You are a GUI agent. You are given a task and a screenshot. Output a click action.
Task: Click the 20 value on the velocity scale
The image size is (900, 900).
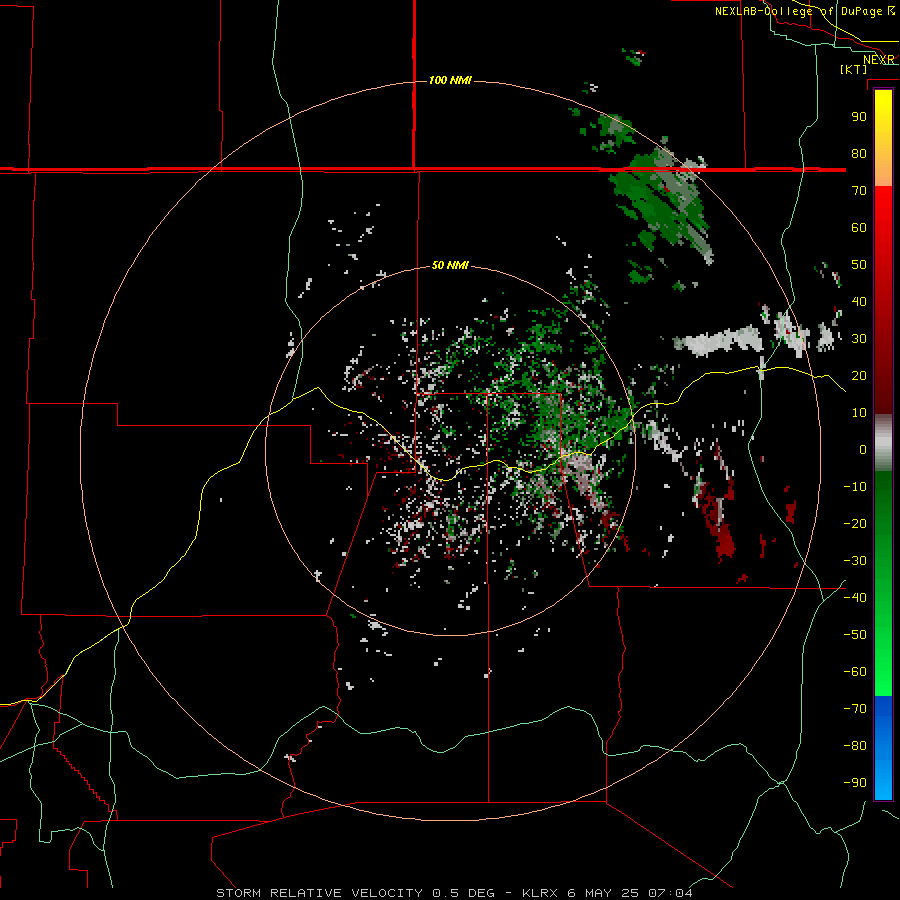click(859, 375)
